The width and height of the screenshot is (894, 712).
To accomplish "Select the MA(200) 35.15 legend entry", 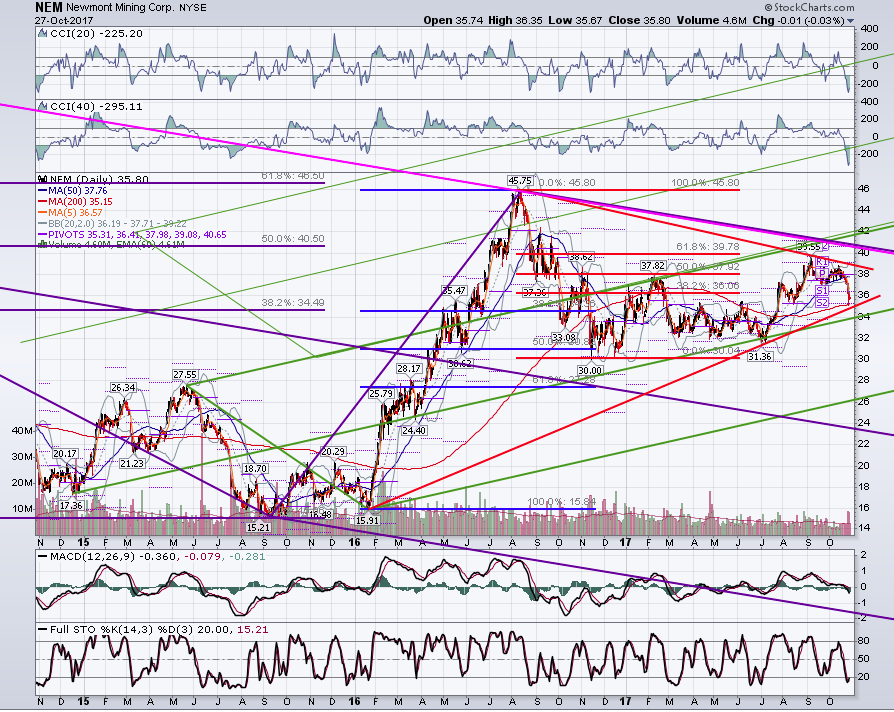I will 75,202.
